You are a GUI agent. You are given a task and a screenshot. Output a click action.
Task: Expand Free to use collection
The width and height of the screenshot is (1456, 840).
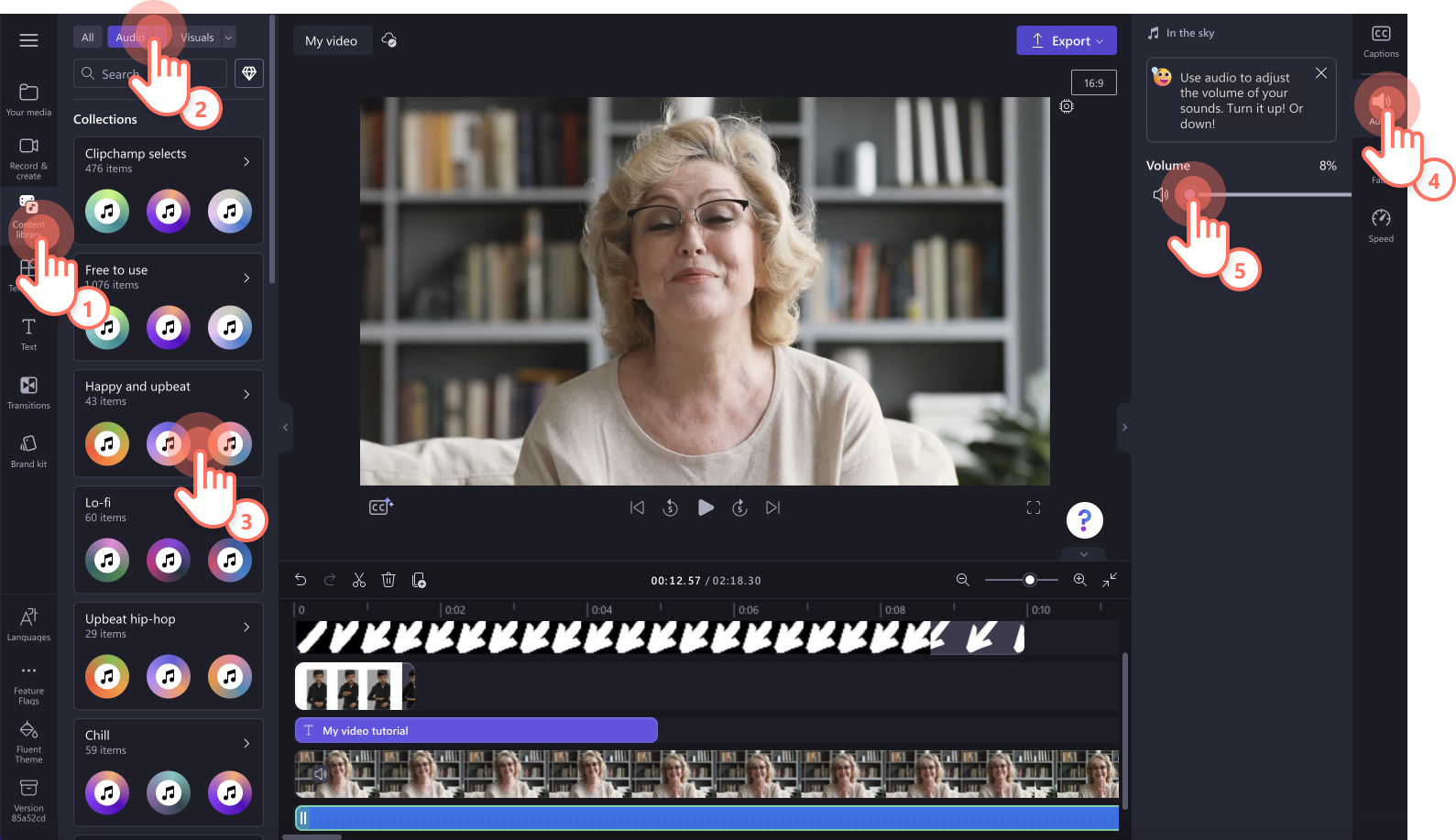pos(246,278)
